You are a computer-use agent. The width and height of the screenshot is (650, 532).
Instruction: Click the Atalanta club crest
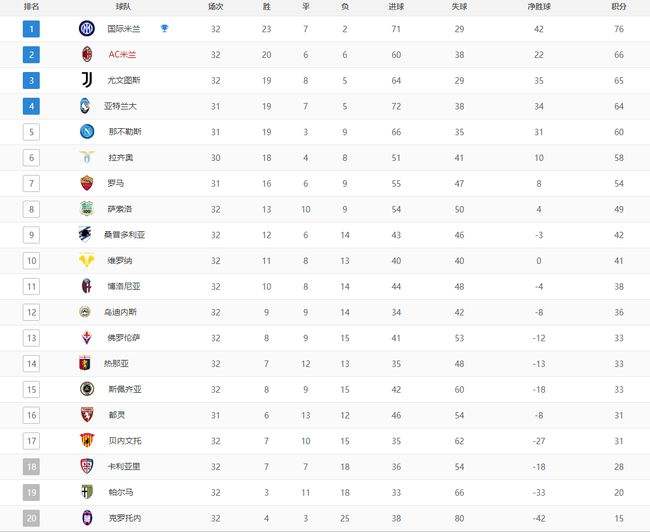point(85,106)
